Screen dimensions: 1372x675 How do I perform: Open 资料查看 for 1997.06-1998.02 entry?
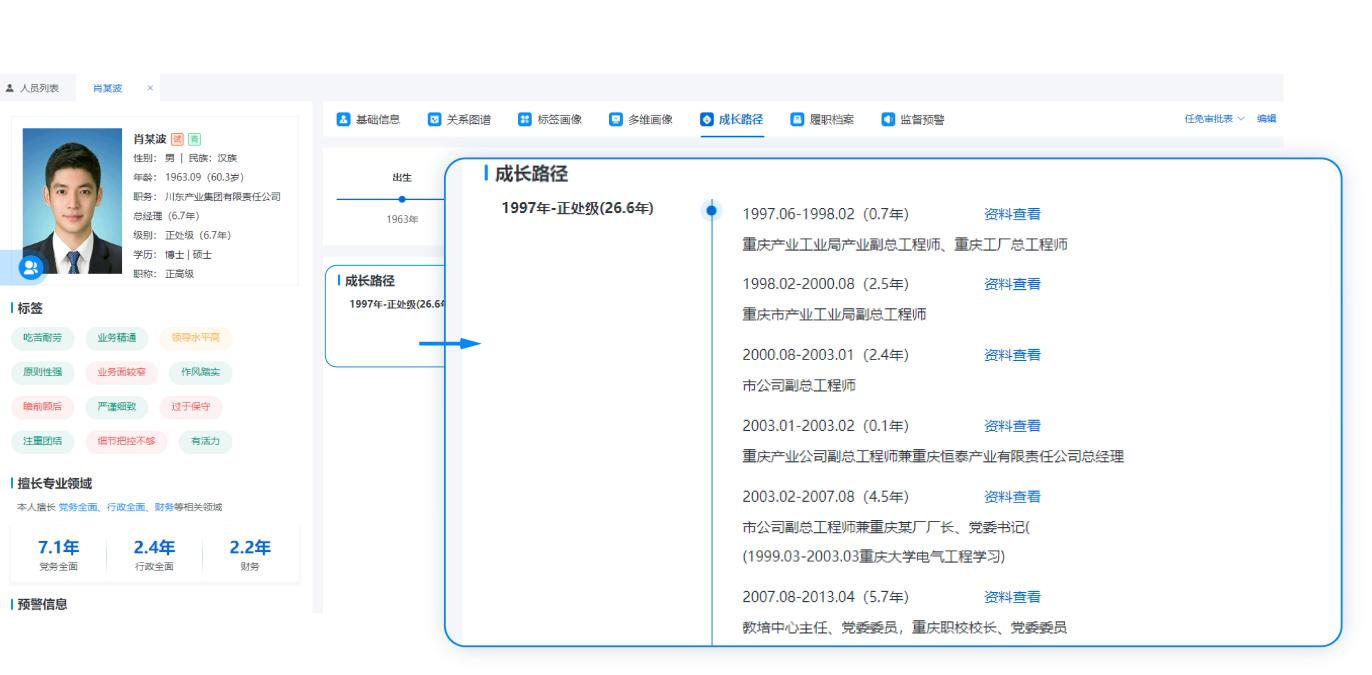1012,214
